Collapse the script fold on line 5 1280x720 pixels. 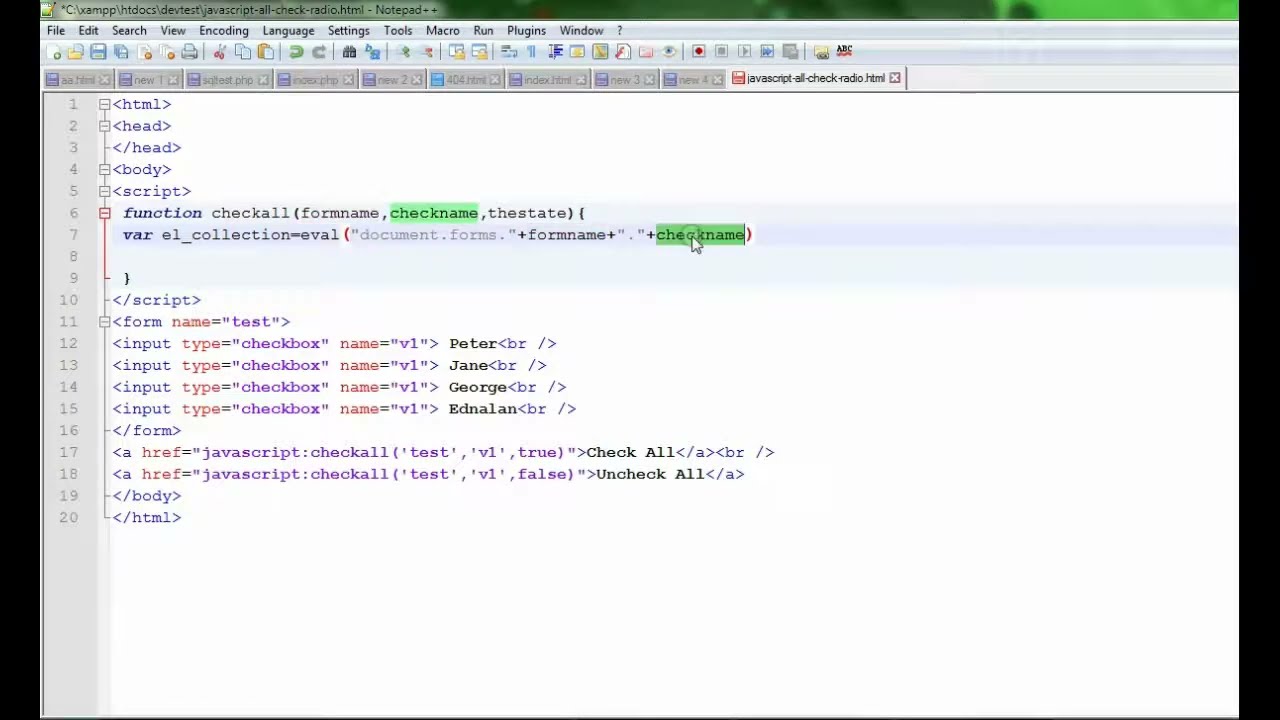[x=104, y=191]
